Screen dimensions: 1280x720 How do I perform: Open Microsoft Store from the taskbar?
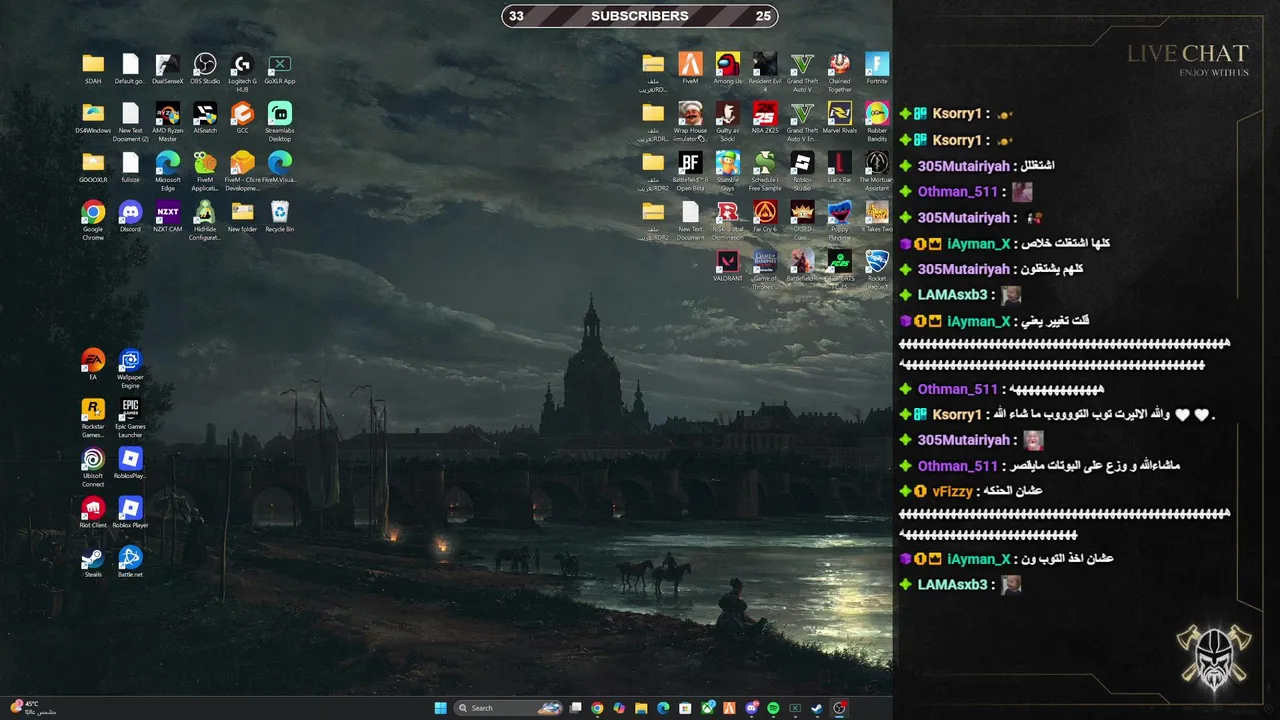(x=685, y=708)
